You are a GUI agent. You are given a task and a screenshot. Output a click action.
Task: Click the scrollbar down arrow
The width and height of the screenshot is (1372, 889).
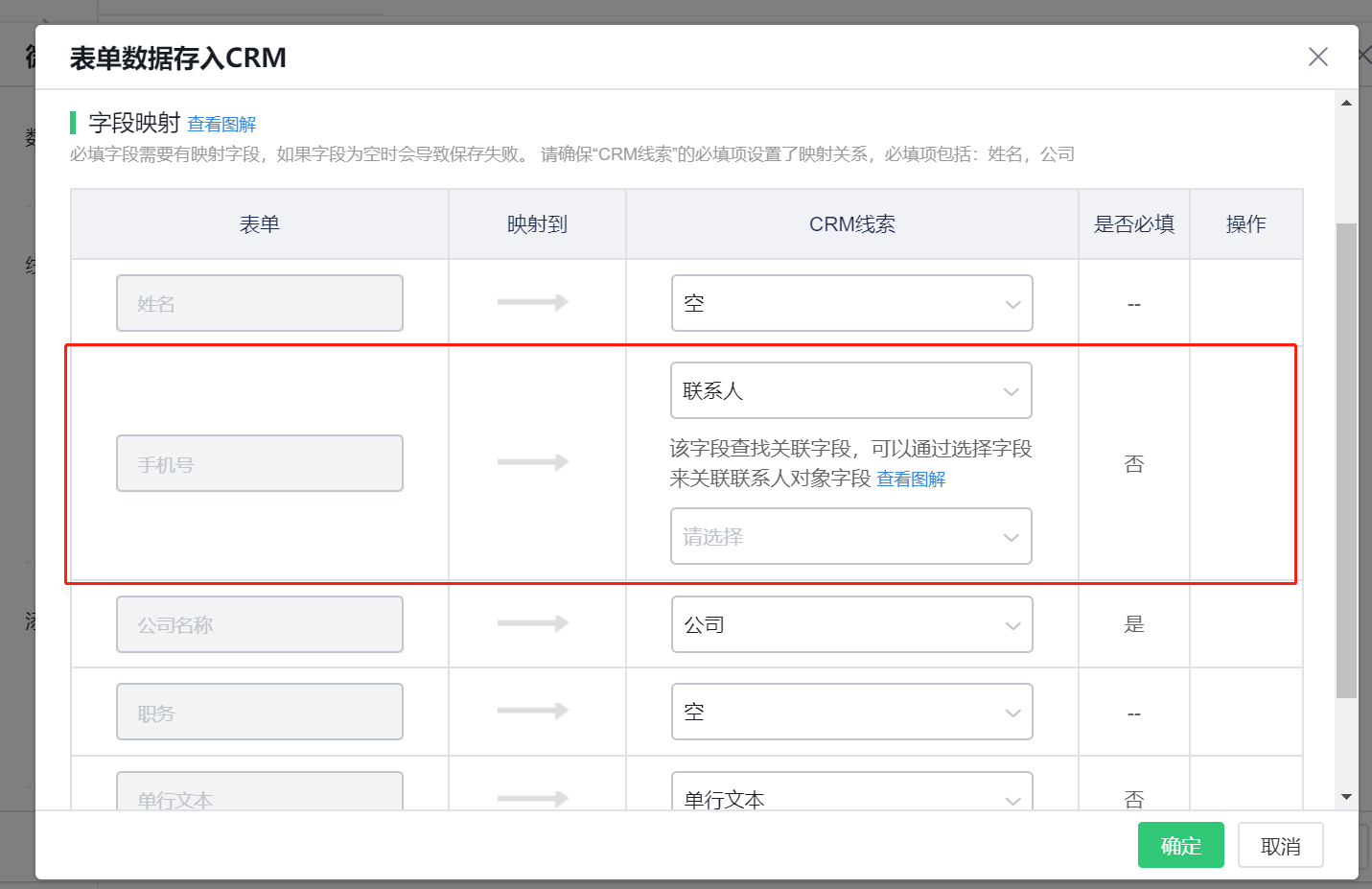pyautogui.click(x=1346, y=798)
